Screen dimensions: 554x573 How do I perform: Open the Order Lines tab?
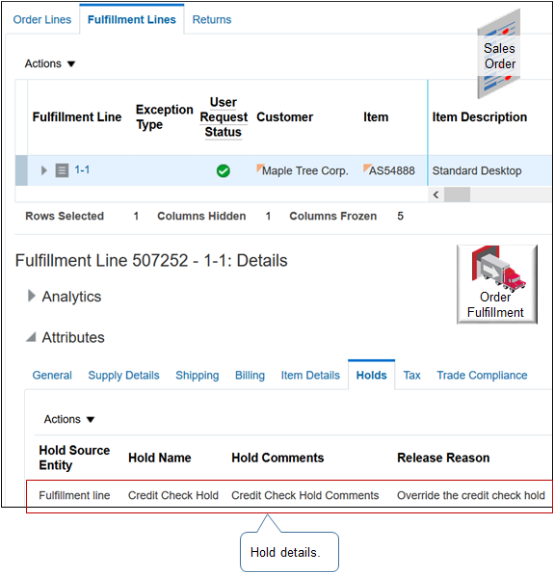click(x=42, y=19)
